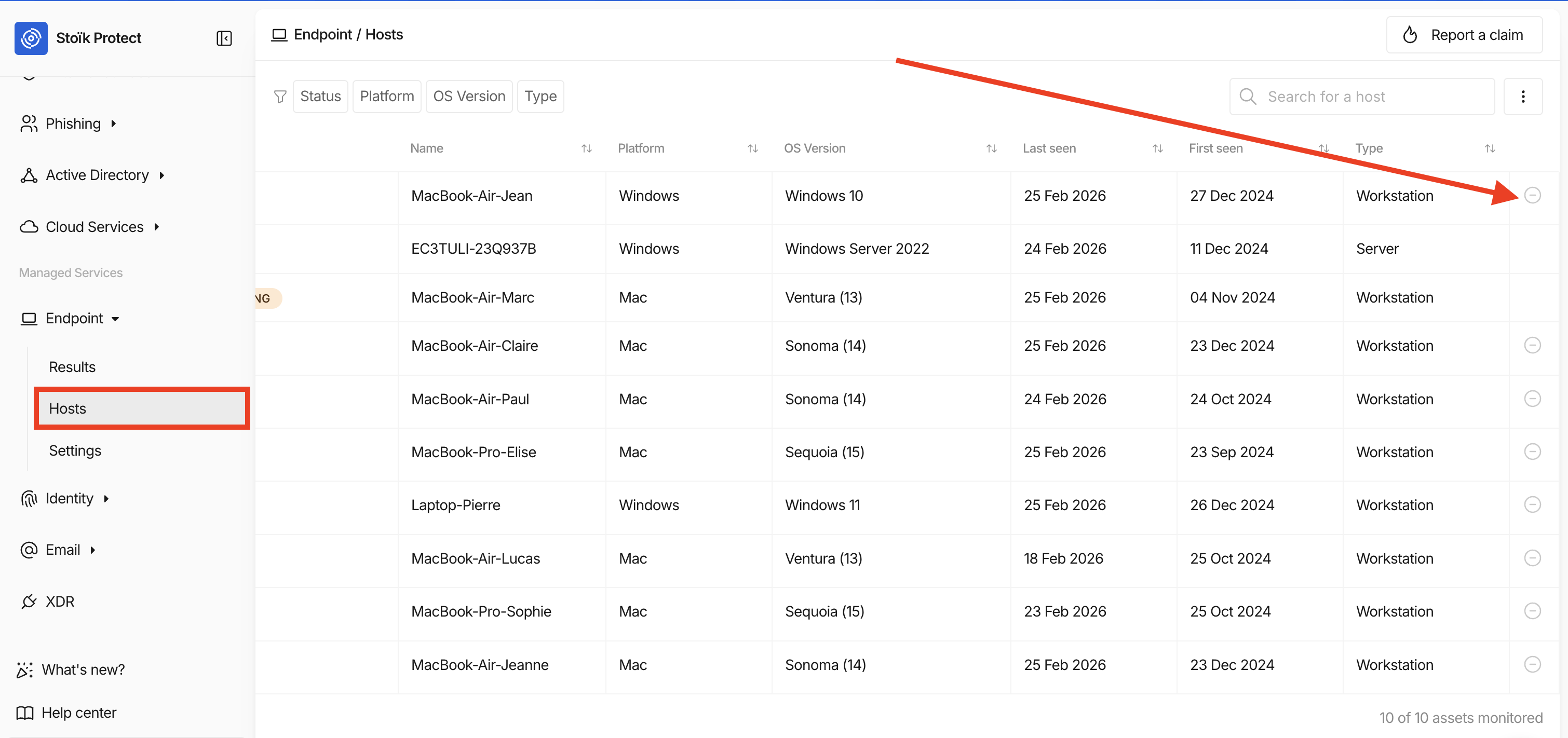Viewport: 1568px width, 738px height.
Task: Open Endpoint Settings page
Action: (x=75, y=451)
